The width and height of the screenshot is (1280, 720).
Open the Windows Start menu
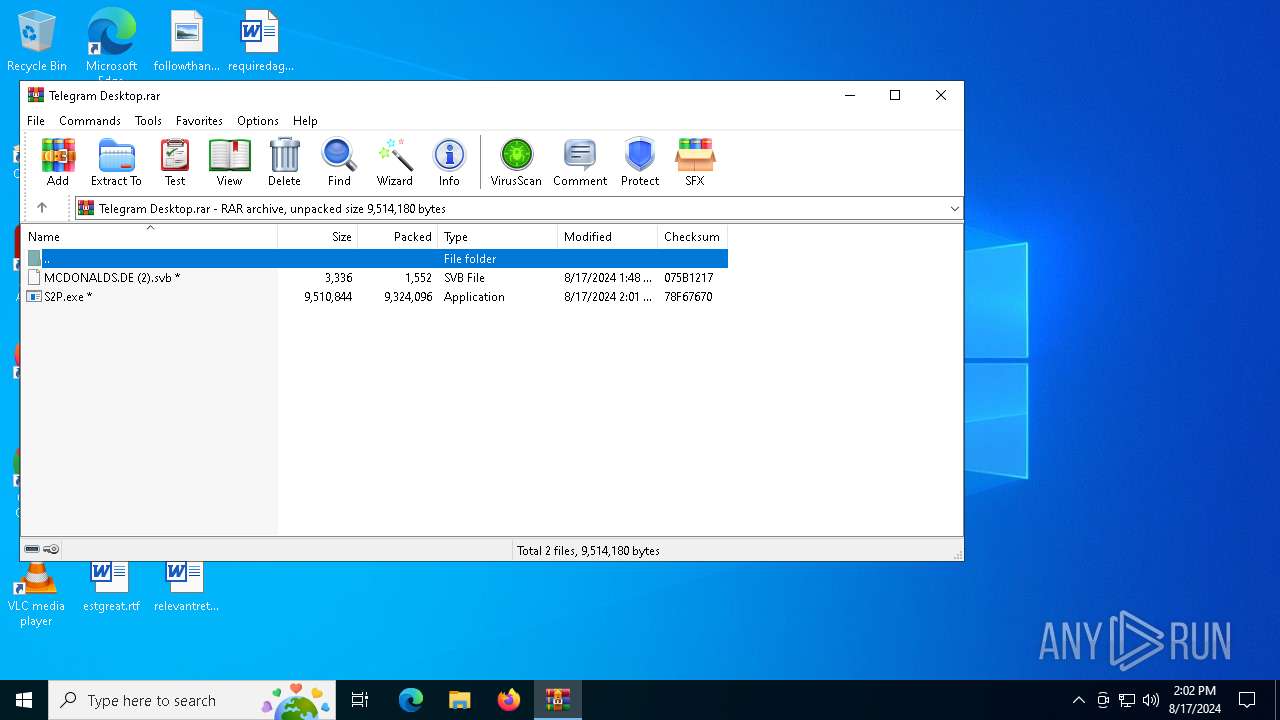point(24,700)
